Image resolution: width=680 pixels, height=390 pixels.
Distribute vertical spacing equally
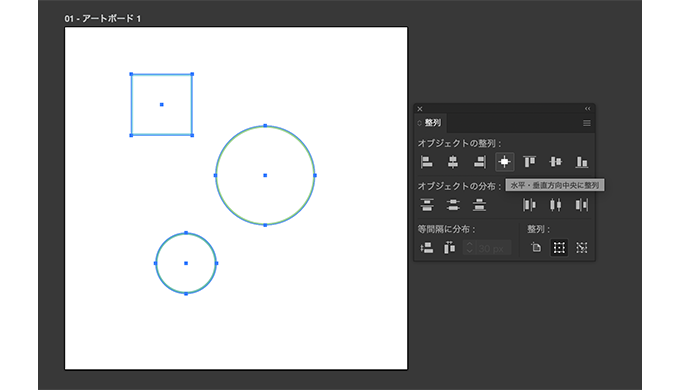pos(427,248)
